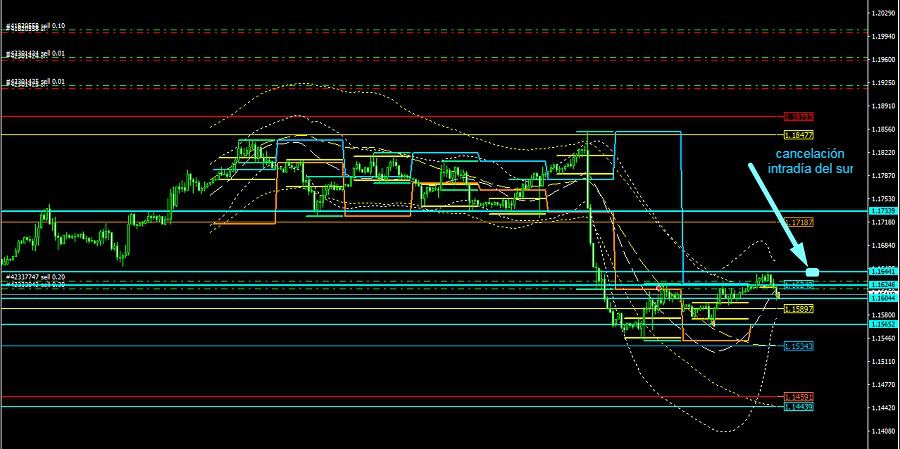Click the yellow 1.15897 price label
900x449 pixels.
tap(799, 309)
